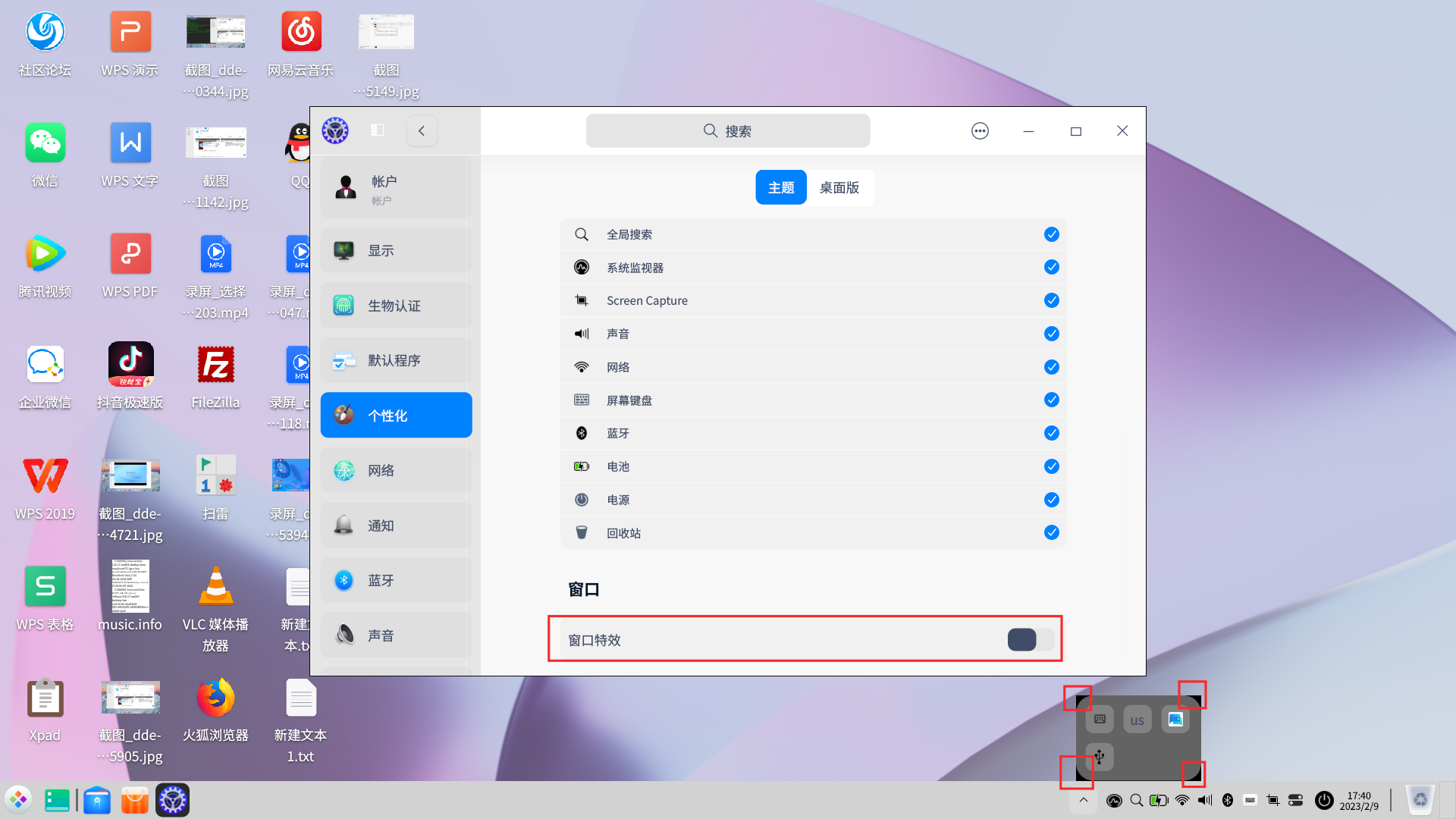Screen dimensions: 1456x819
Task: Open the 显示 settings category
Action: point(396,250)
